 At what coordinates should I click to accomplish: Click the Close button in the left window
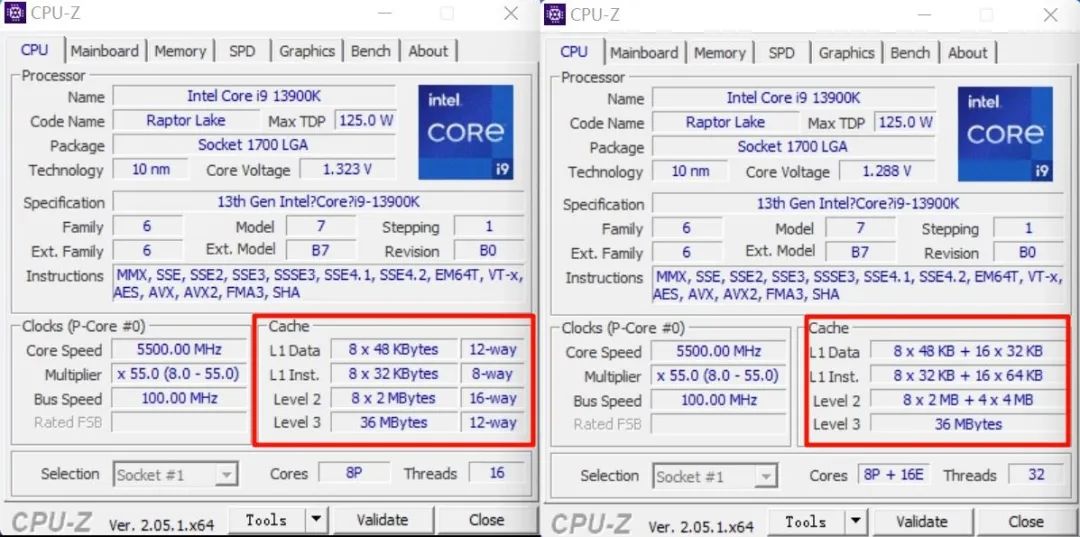click(486, 520)
